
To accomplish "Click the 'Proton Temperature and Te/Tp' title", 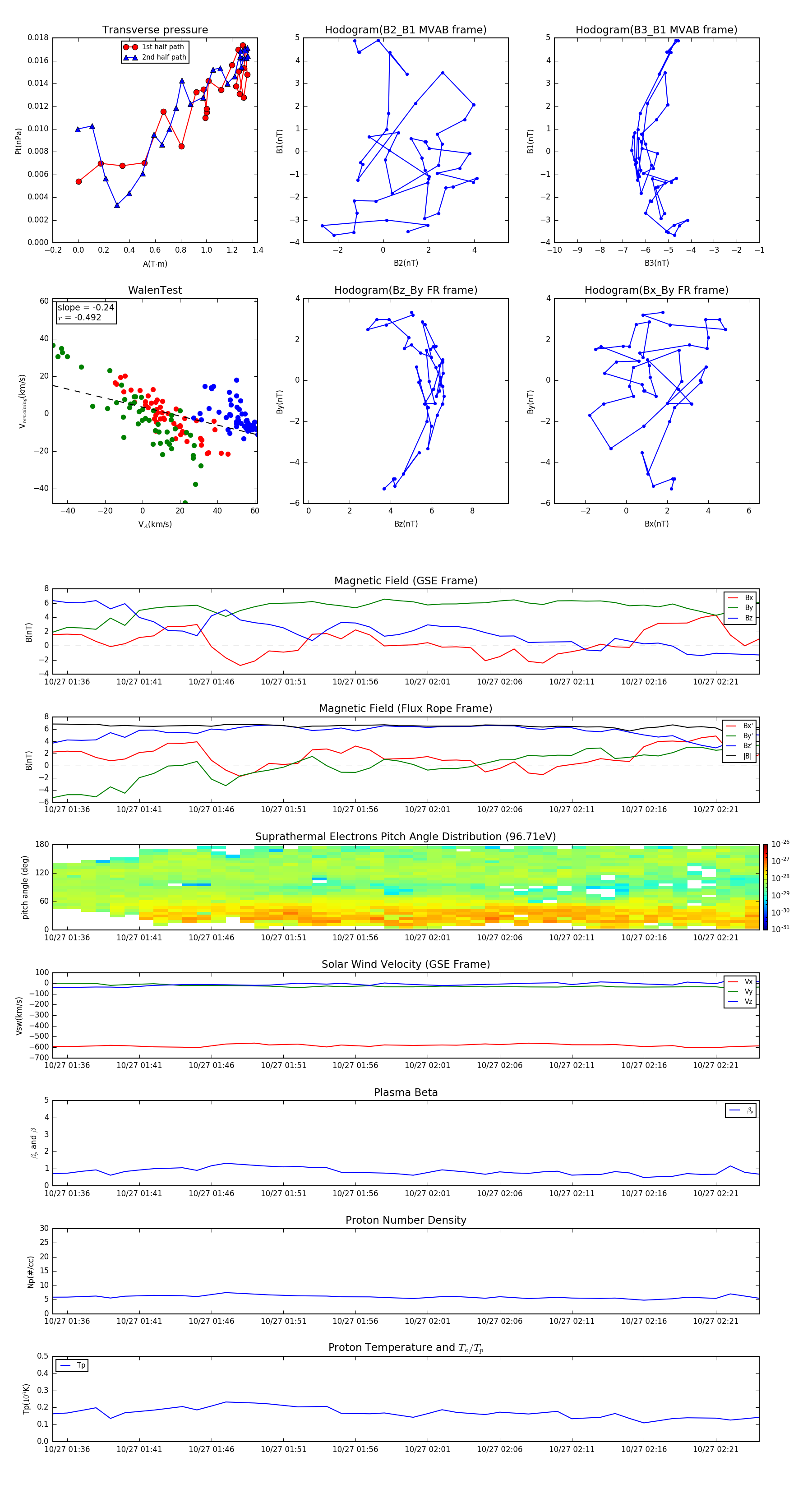I will click(x=406, y=1348).
